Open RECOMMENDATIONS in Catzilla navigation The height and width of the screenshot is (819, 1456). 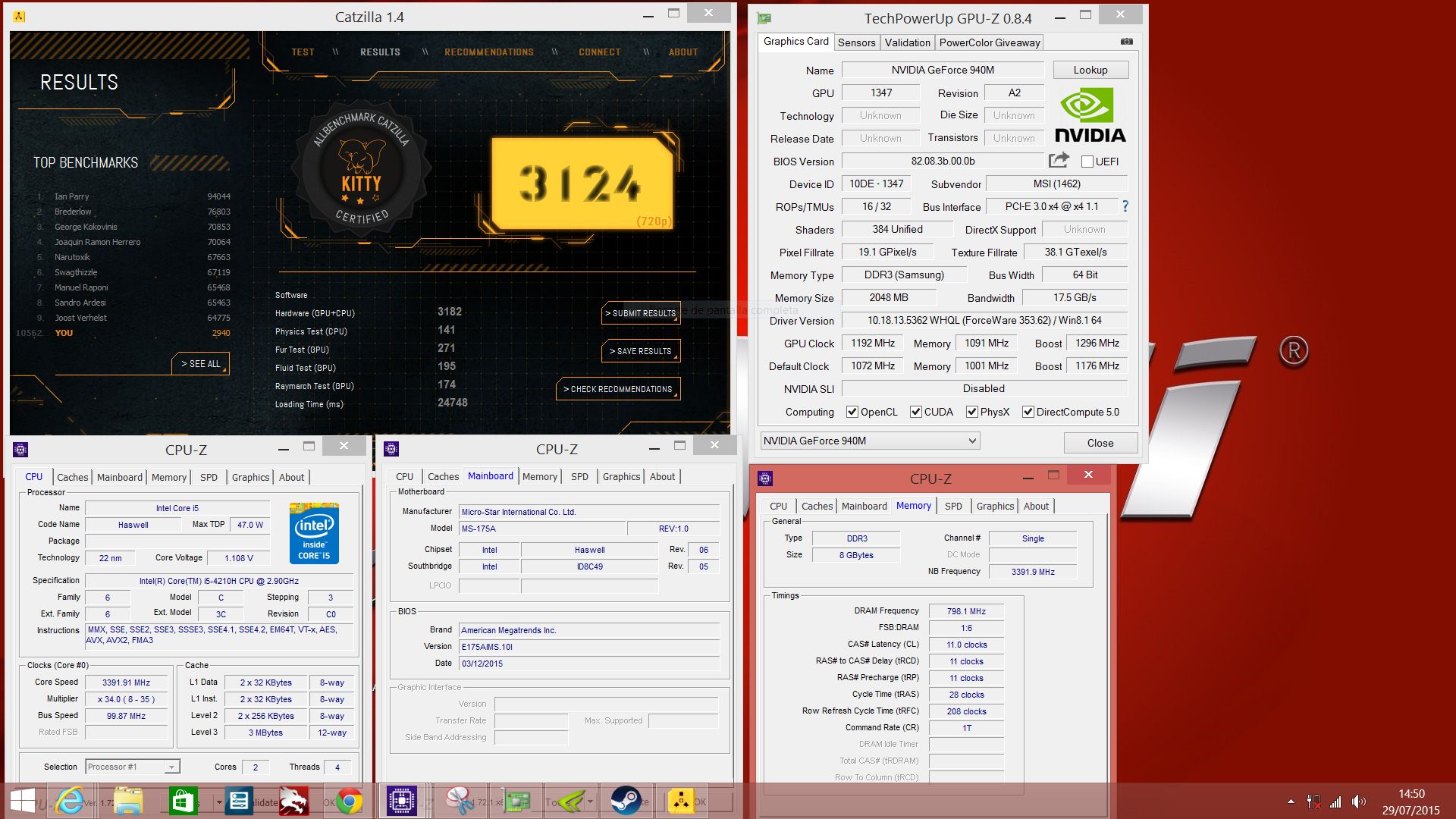pyautogui.click(x=489, y=52)
